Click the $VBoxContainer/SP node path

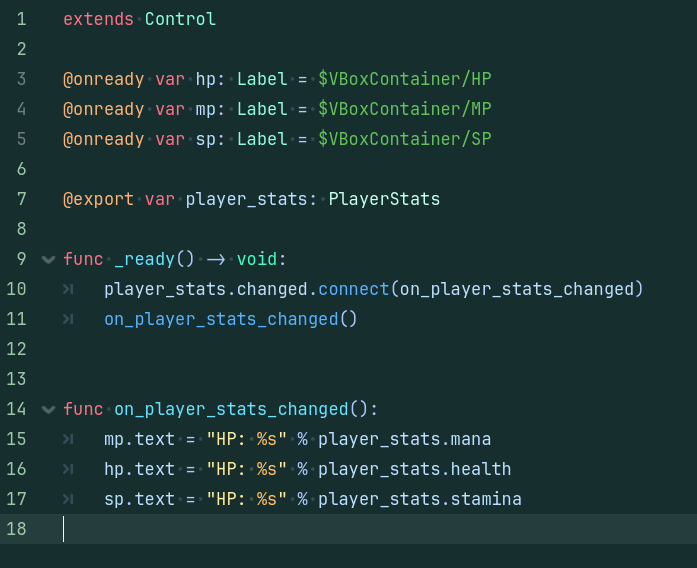point(405,139)
